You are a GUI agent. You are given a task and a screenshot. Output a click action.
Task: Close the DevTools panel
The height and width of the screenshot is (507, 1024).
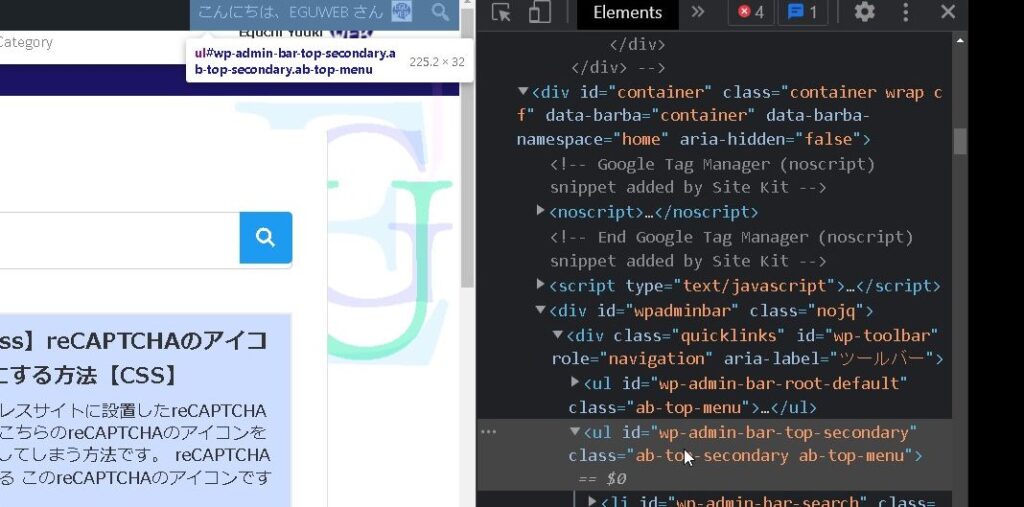pos(948,13)
